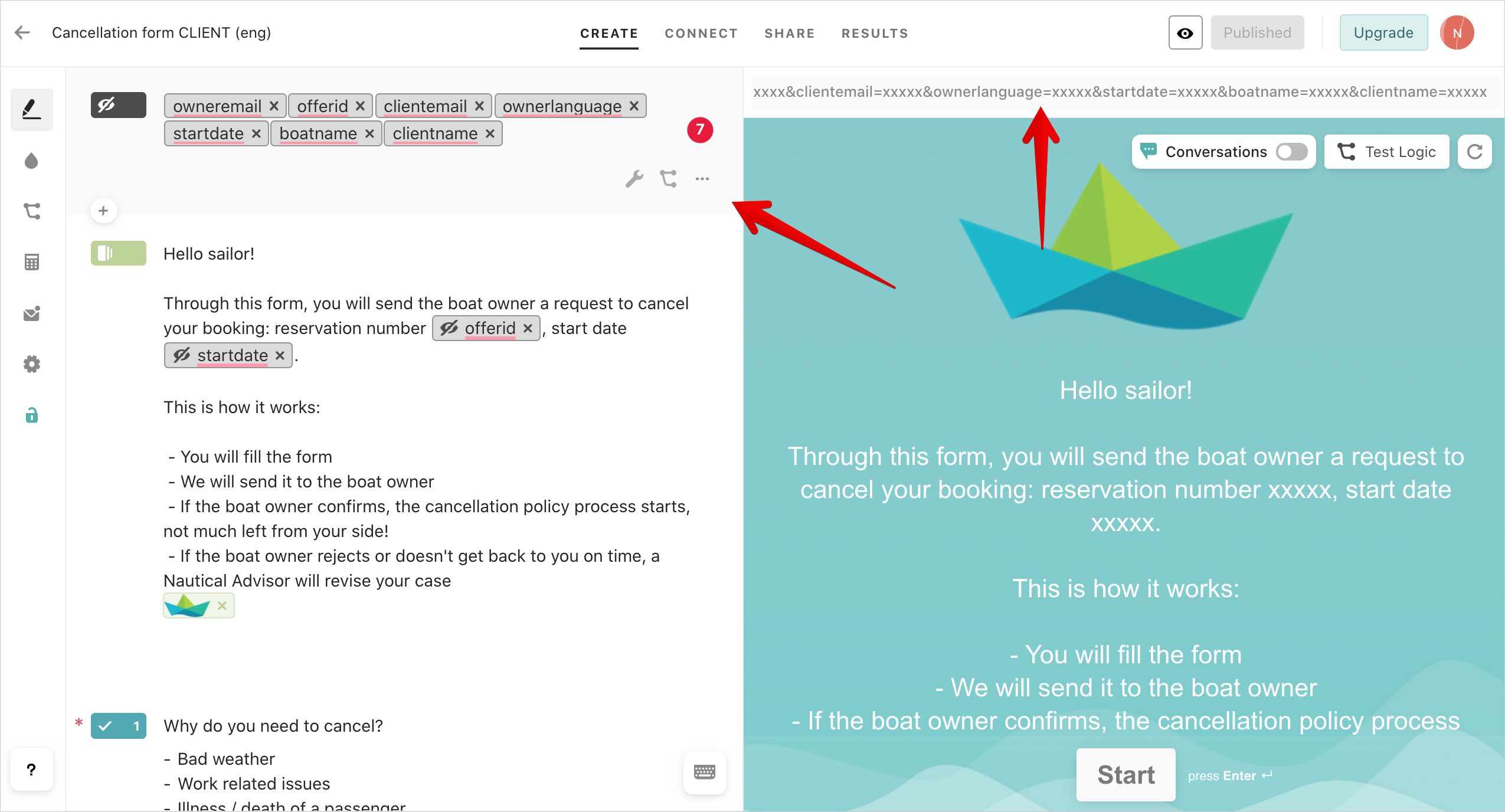1505x812 pixels.
Task: Expand the hidden fields panel with 7 badge
Action: pos(116,105)
